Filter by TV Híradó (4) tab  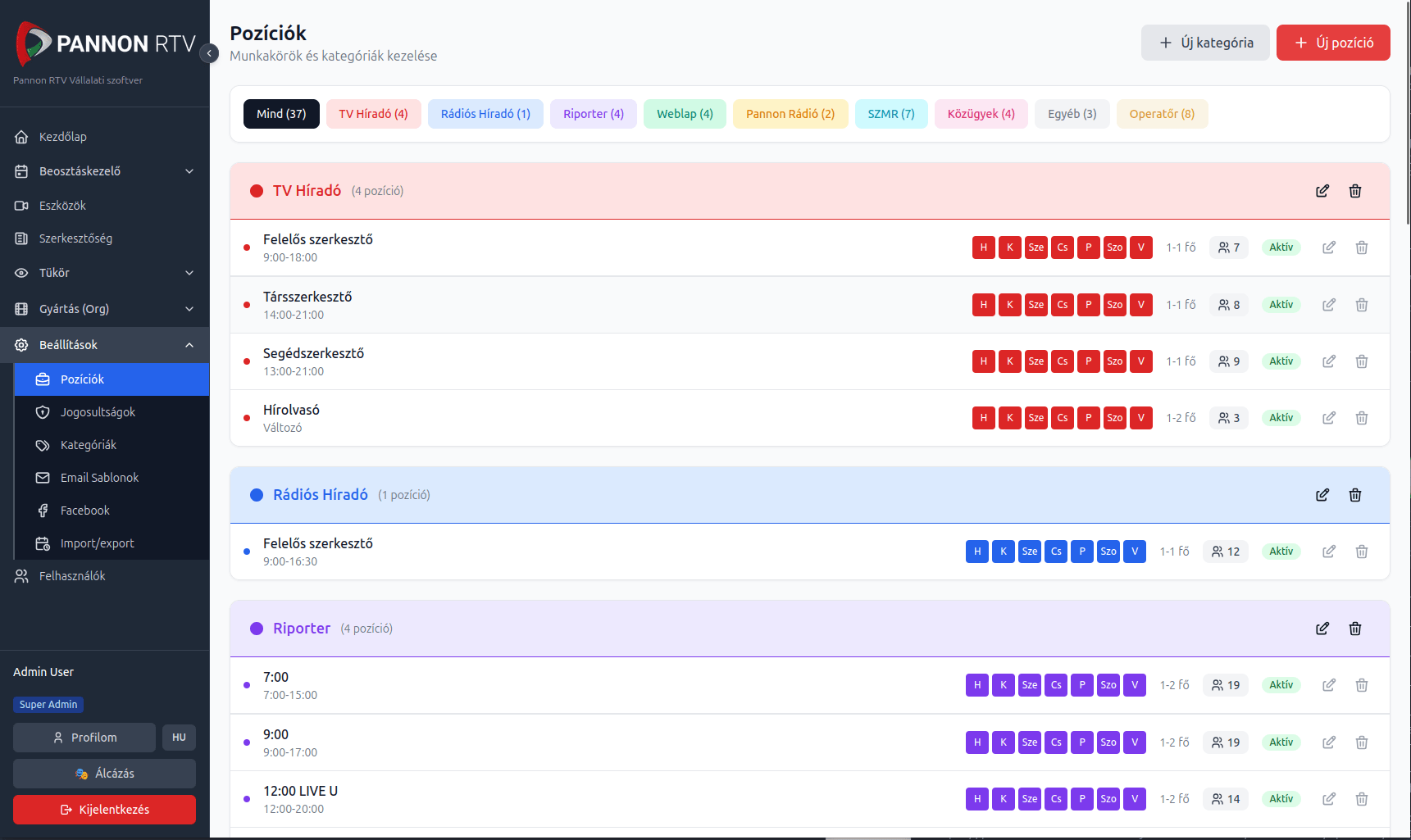[x=374, y=114]
